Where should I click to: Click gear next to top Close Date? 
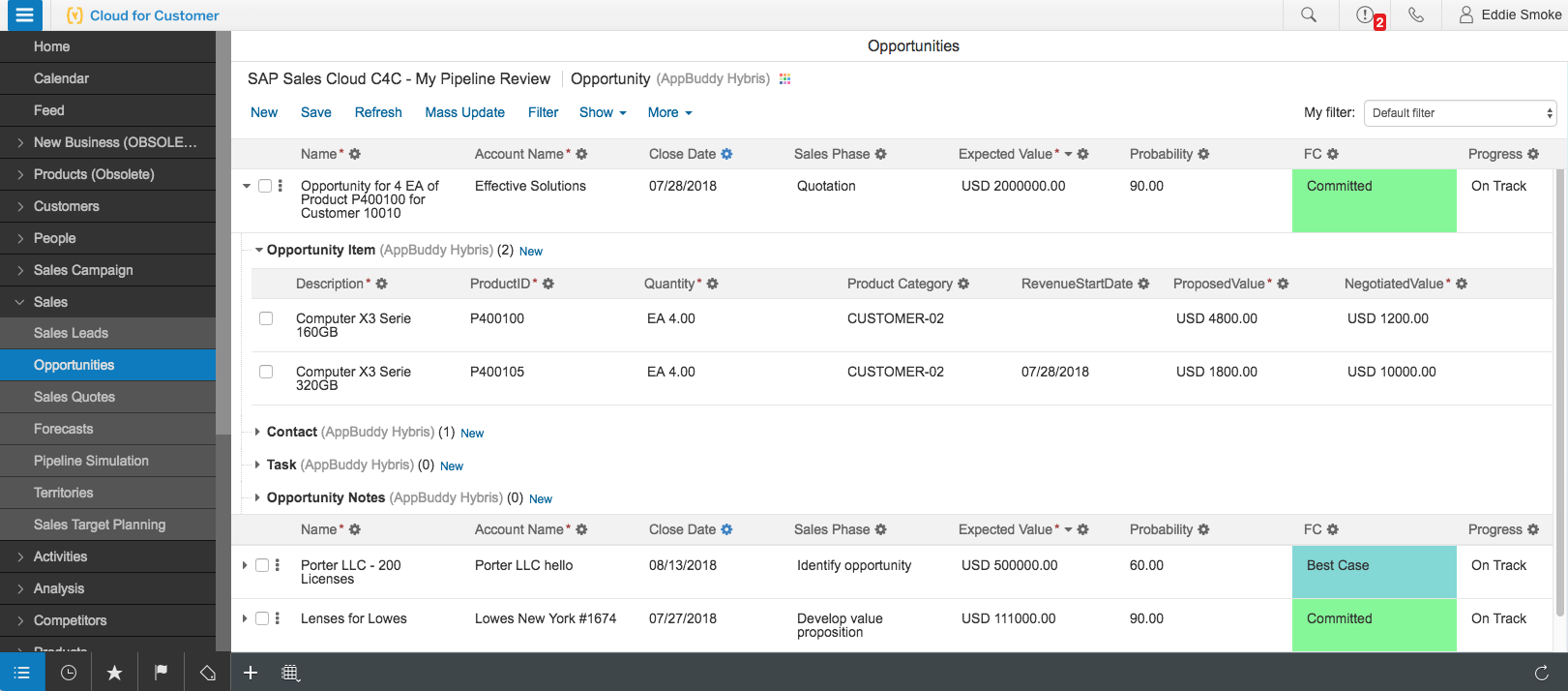point(726,154)
